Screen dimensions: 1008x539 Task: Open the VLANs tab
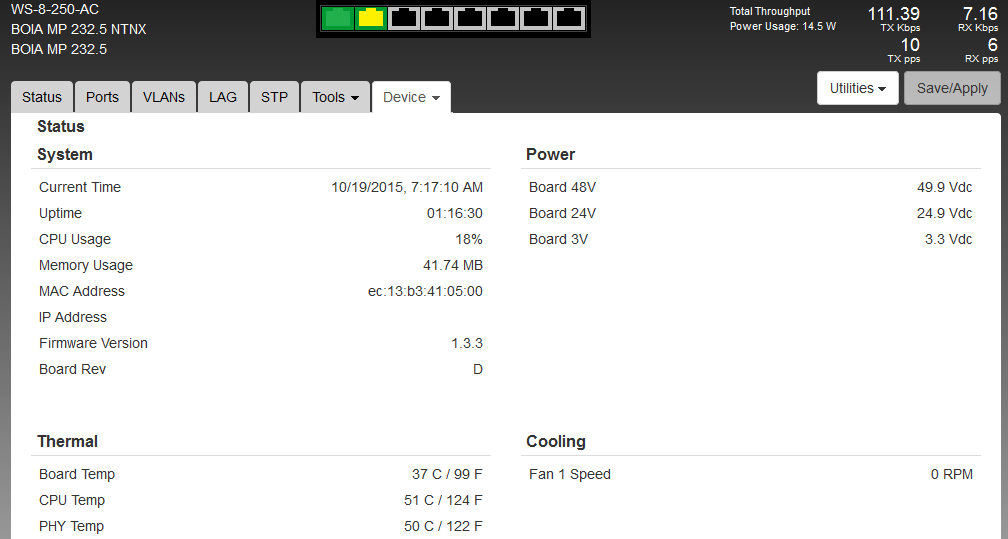pos(164,97)
